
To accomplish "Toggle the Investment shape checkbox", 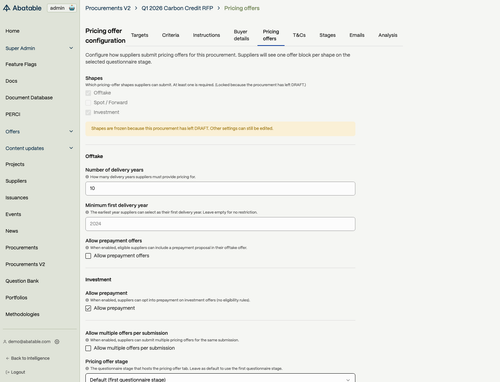I will (88, 112).
